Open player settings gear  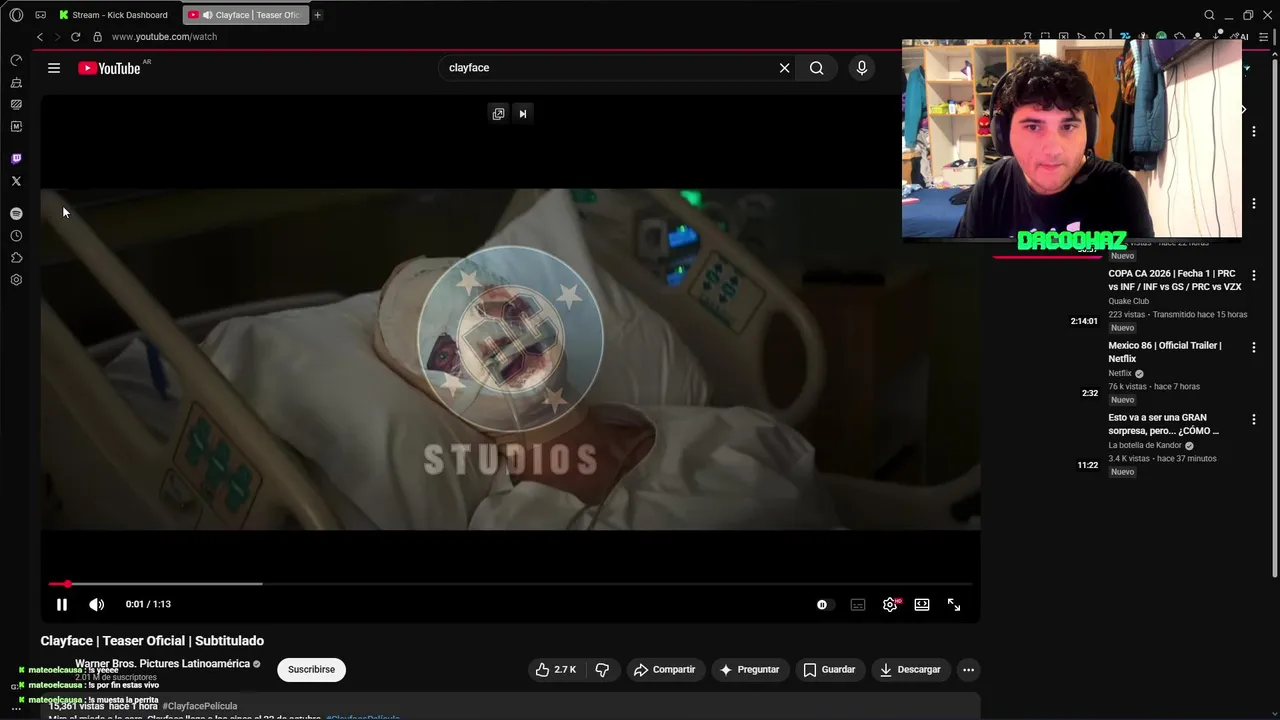click(890, 604)
